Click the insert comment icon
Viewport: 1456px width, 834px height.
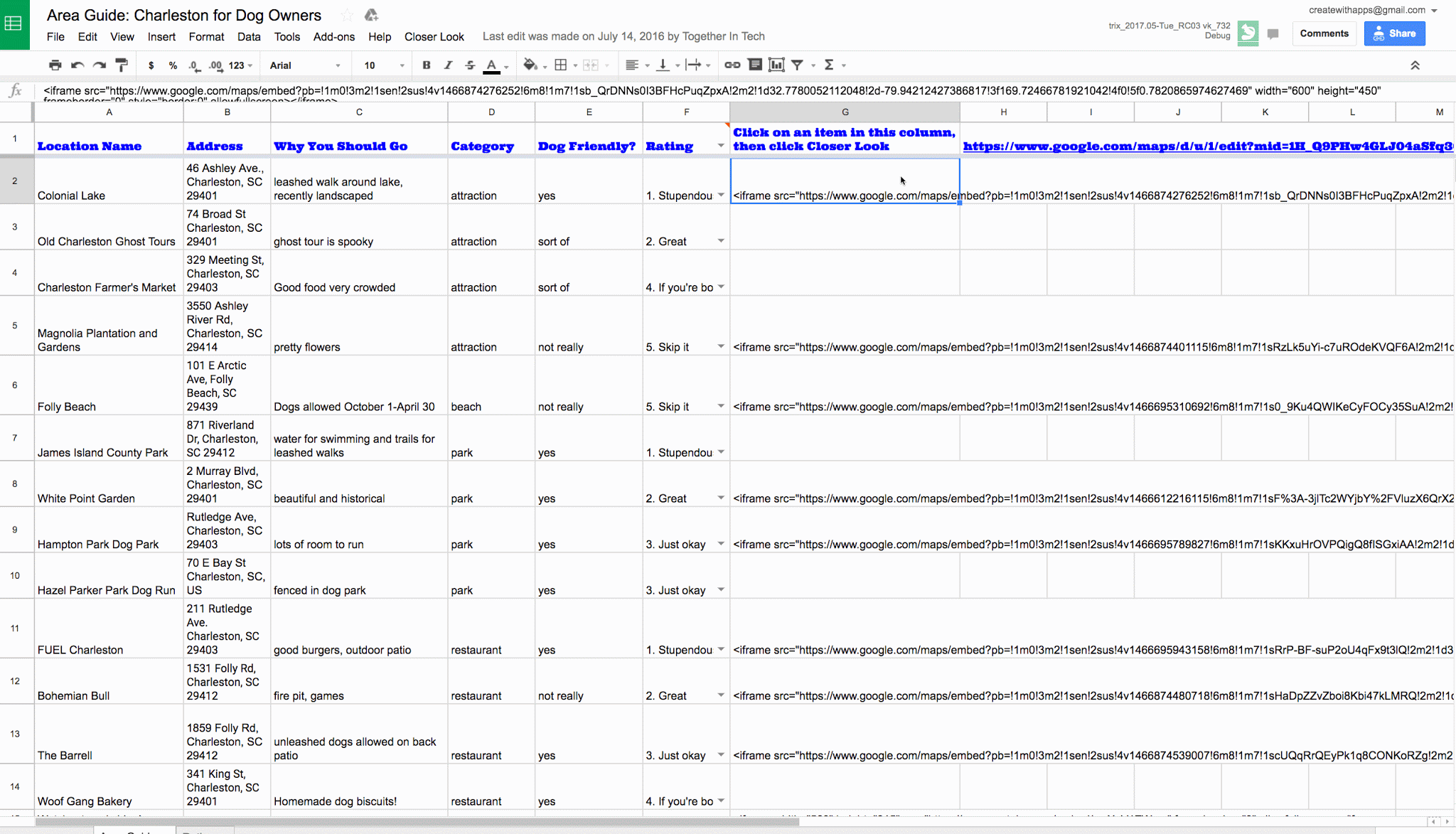[x=755, y=65]
